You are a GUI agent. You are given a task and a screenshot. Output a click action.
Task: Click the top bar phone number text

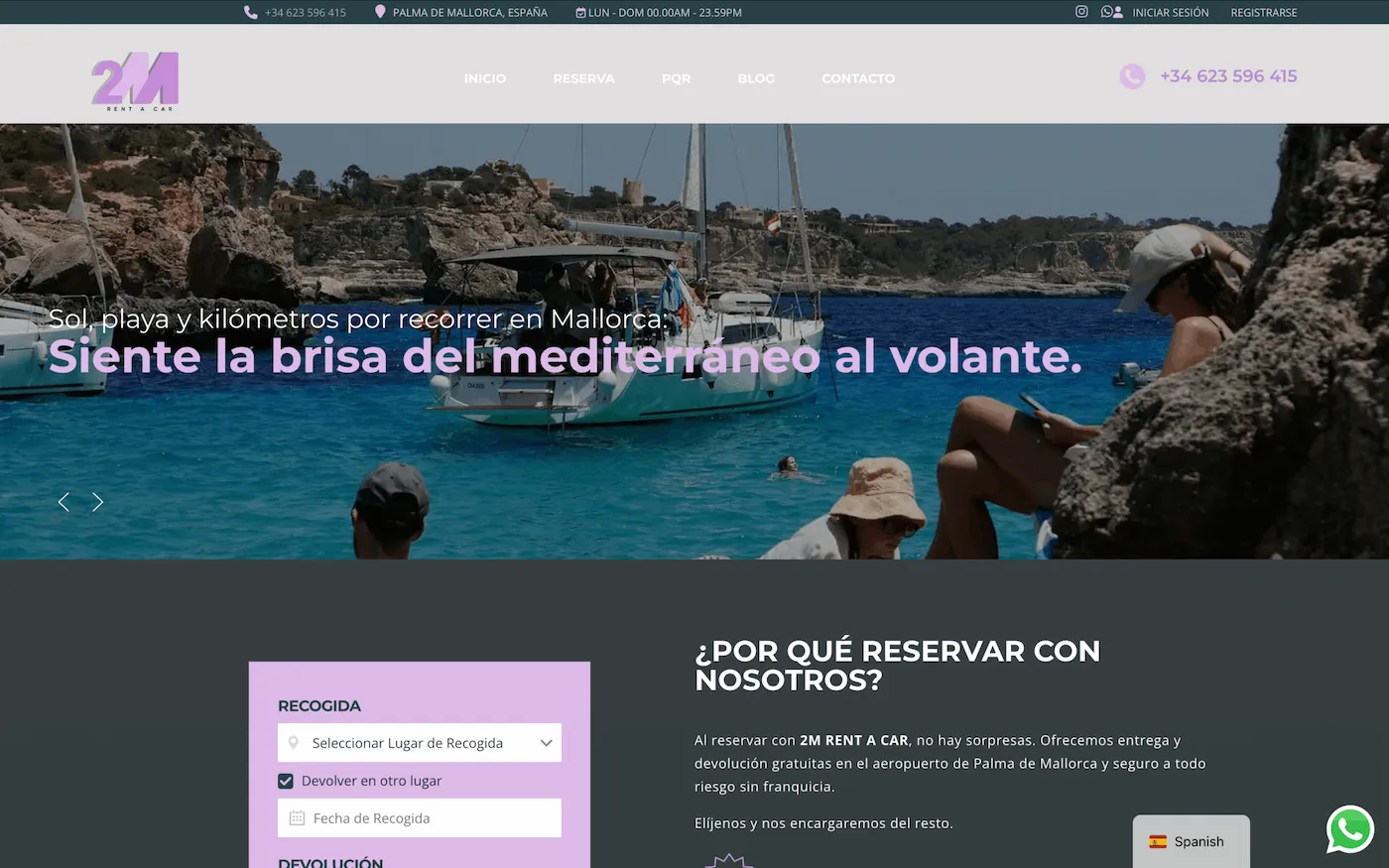[x=306, y=13]
